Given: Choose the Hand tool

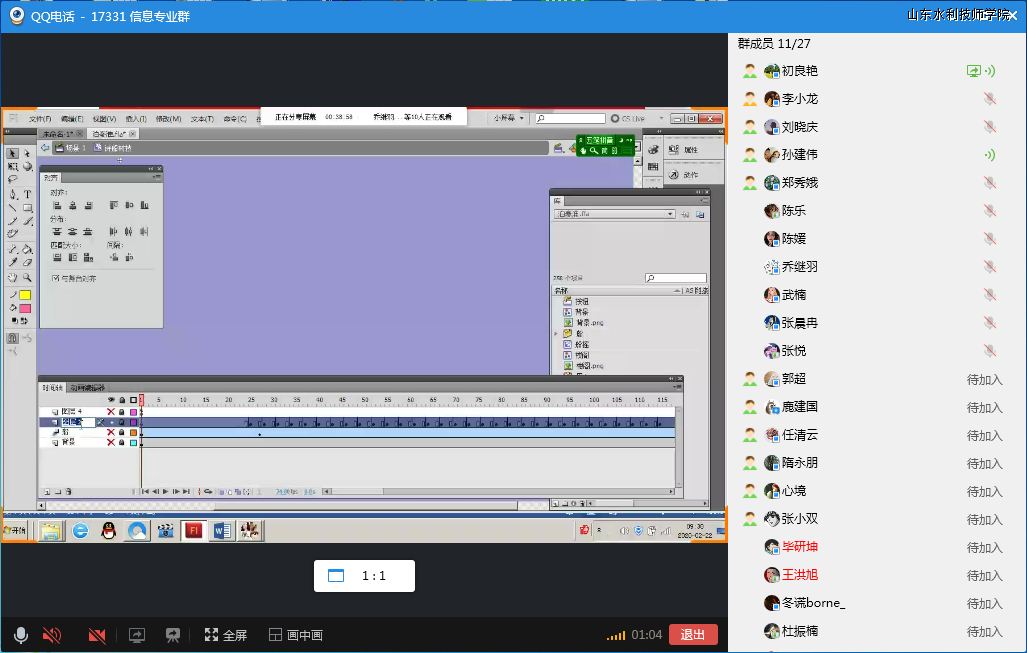Looking at the screenshot, I should pos(13,278).
